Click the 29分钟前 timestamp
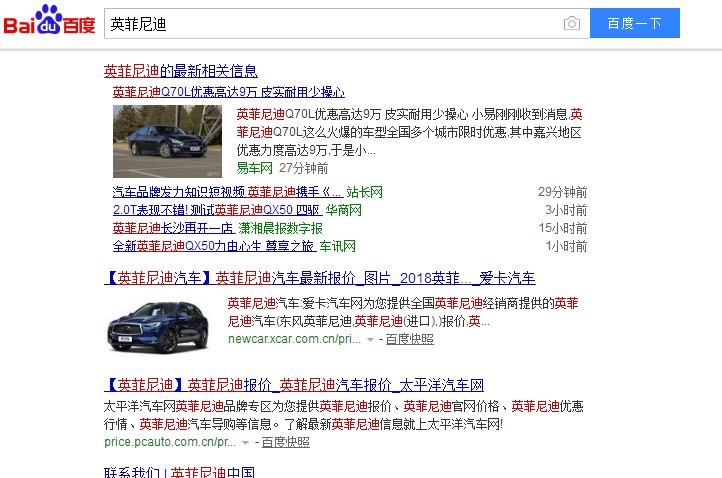Image resolution: width=722 pixels, height=478 pixels. pos(562,192)
